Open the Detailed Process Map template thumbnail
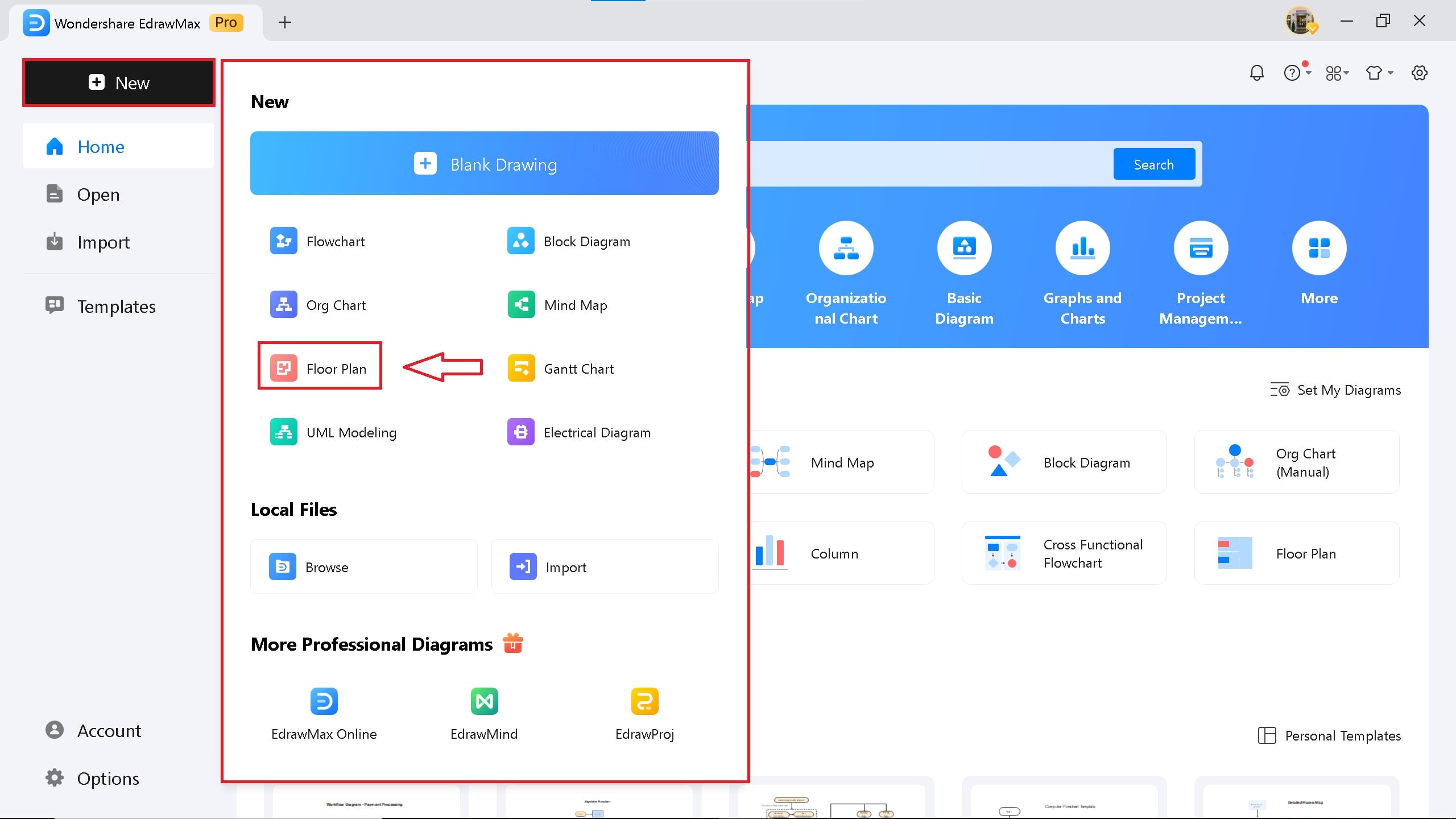Screen dimensions: 1456x819 click(x=1297, y=801)
